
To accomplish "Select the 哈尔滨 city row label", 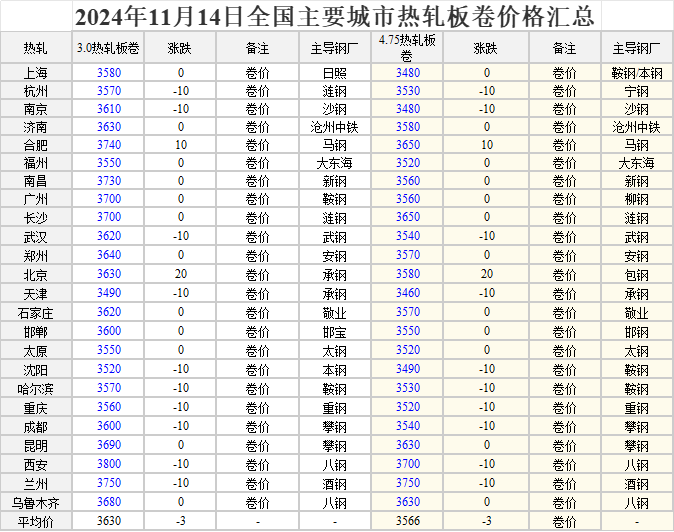I will pos(35,388).
